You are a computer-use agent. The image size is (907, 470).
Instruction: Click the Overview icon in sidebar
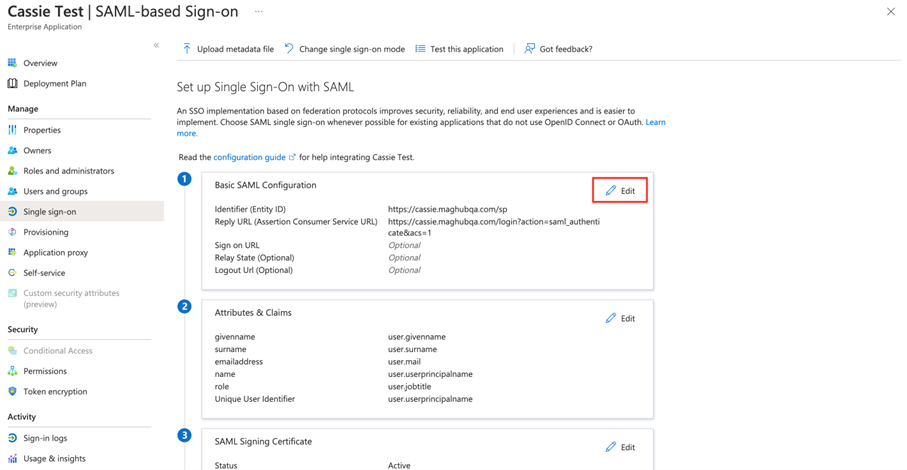click(12, 63)
